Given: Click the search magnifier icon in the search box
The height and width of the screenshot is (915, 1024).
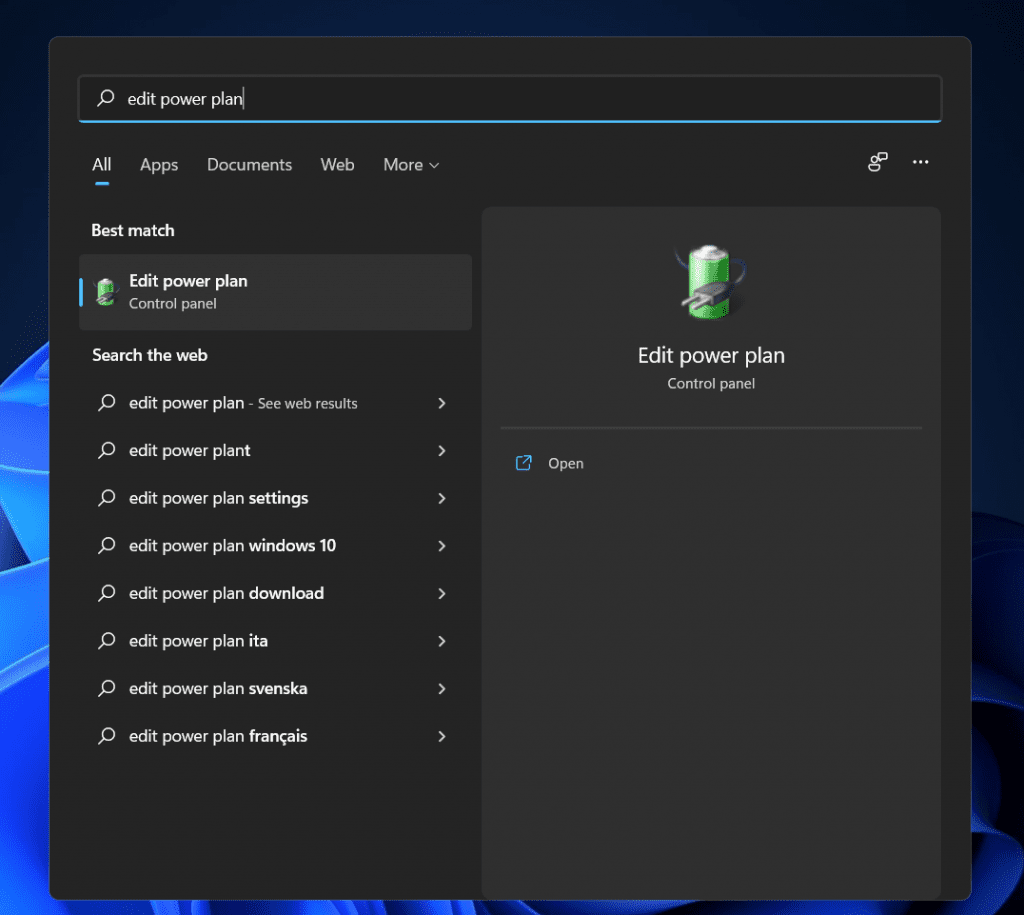Looking at the screenshot, I should coord(104,98).
